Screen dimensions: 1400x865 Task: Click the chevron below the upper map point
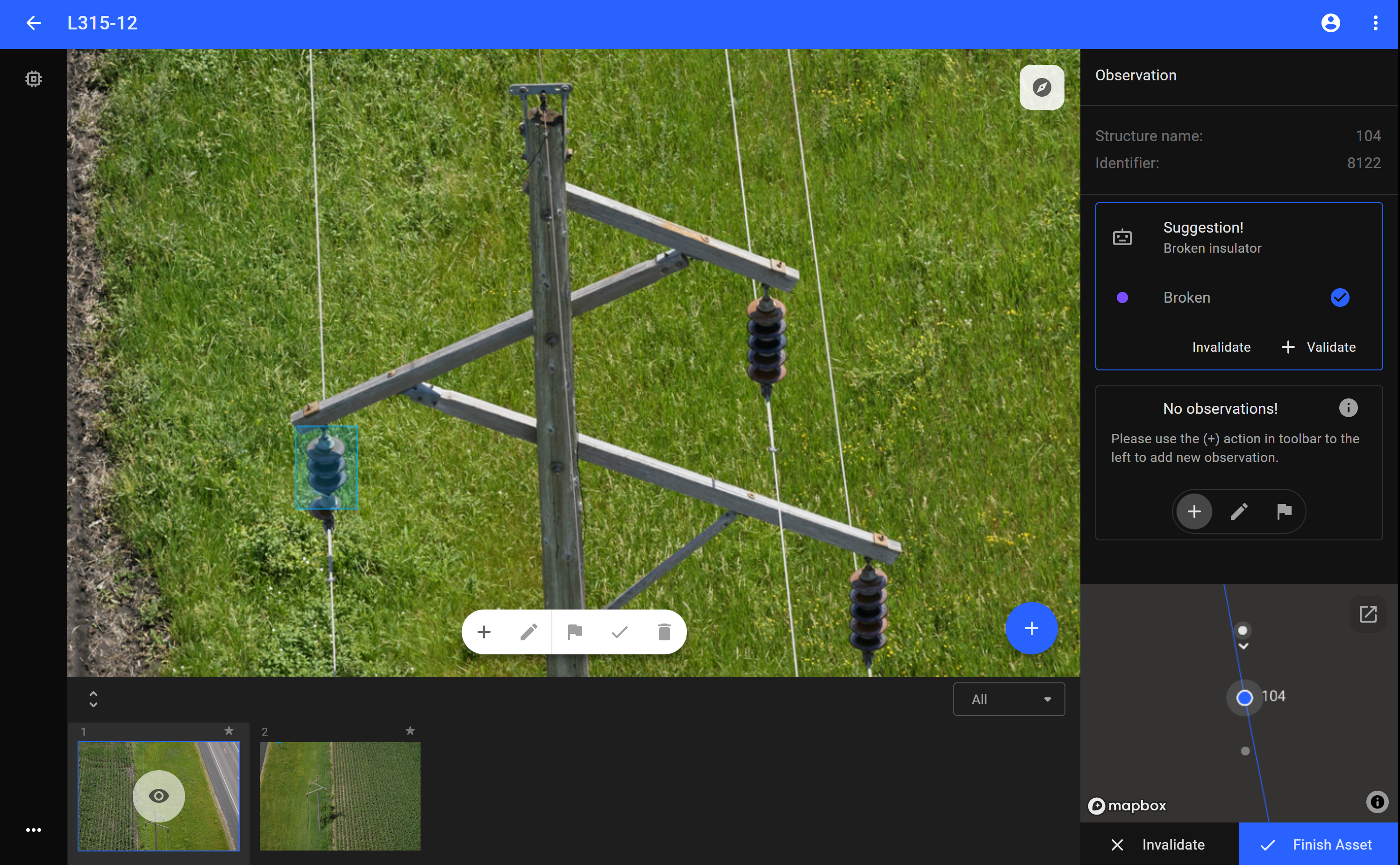pos(1244,646)
